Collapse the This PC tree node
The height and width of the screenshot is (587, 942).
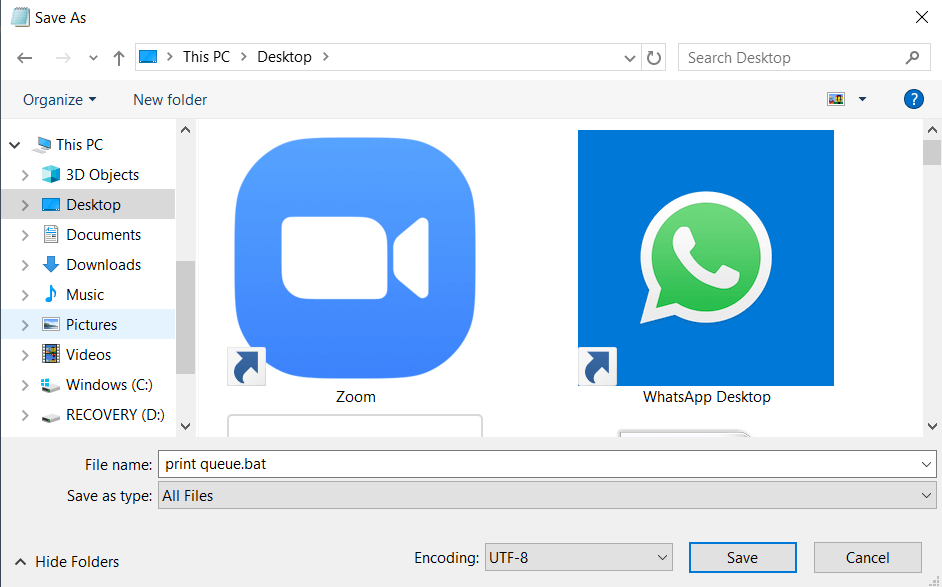tap(15, 145)
